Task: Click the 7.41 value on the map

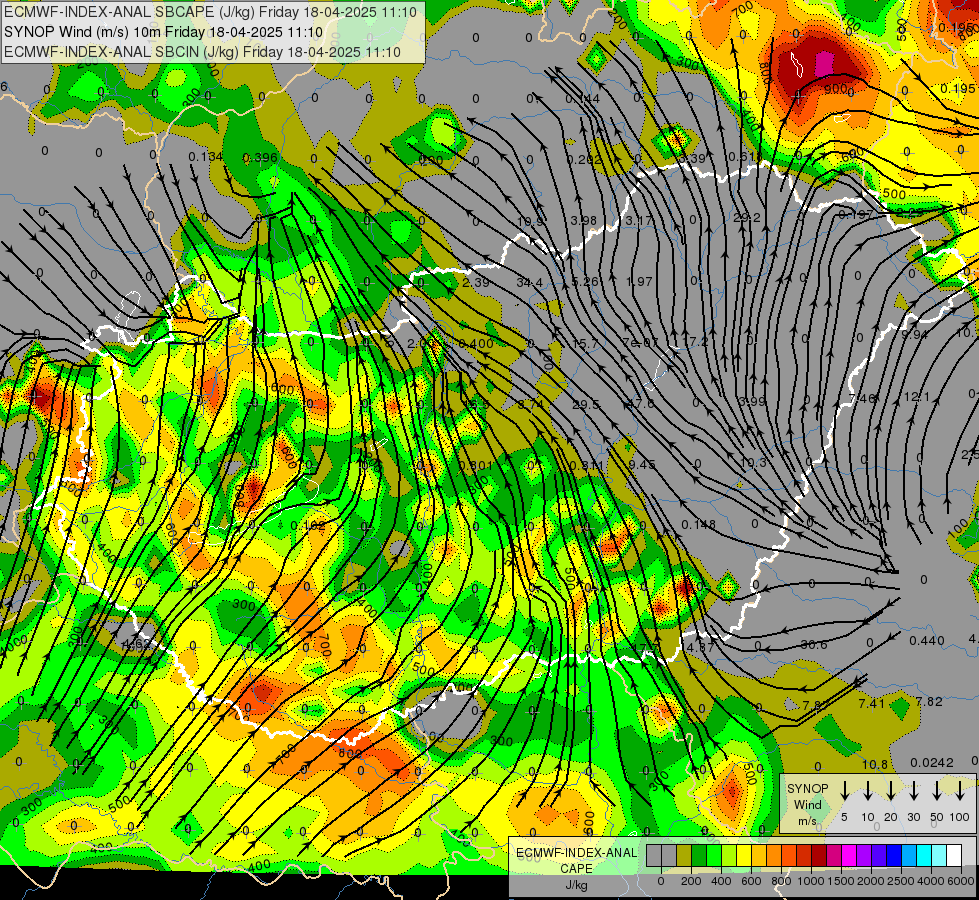Action: (872, 704)
